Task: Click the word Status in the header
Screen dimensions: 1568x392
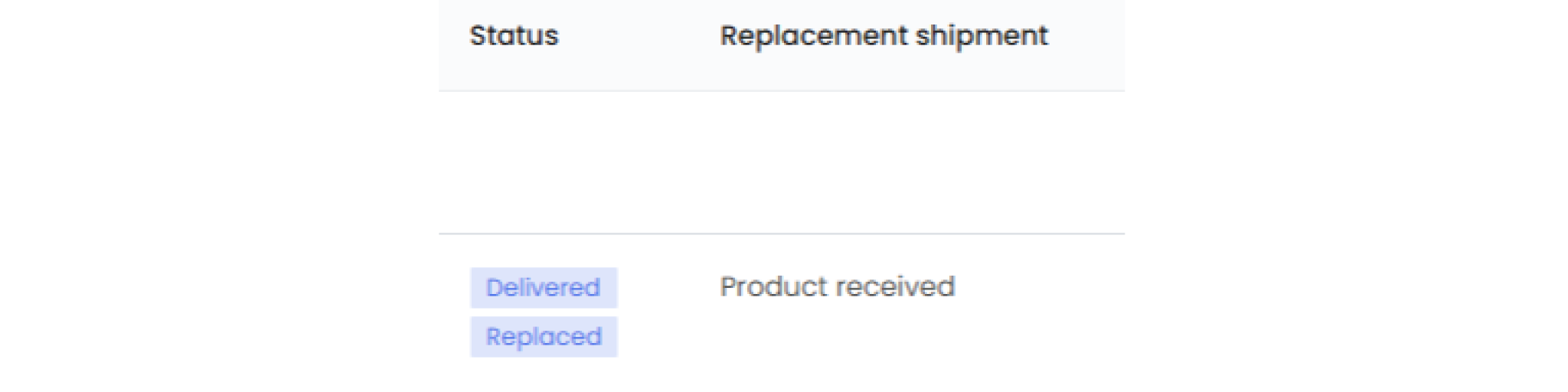Action: (x=514, y=36)
